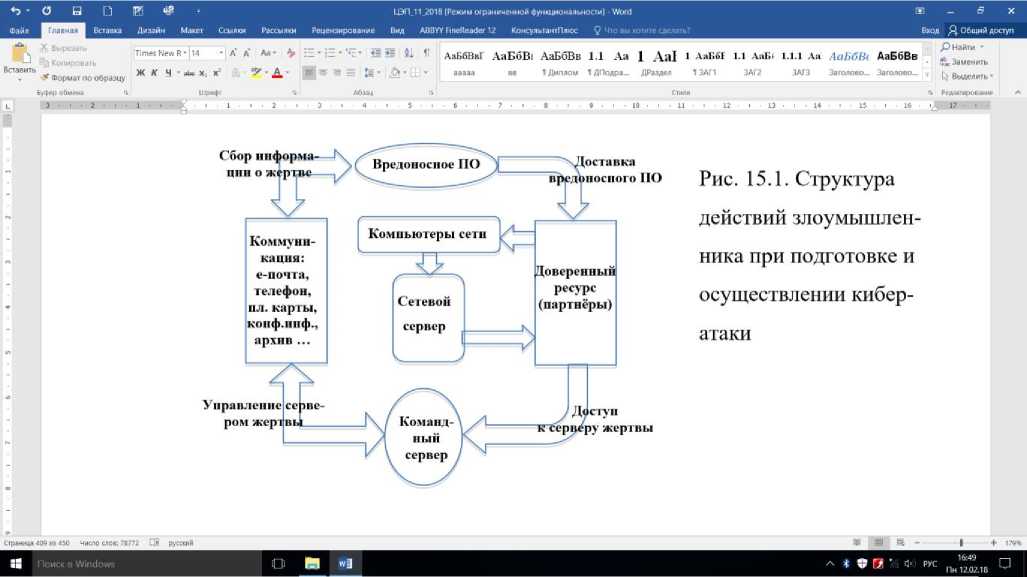Screen dimensions: 1027x577
Task: Click the Redo button in quick access toolbar
Action: point(47,11)
